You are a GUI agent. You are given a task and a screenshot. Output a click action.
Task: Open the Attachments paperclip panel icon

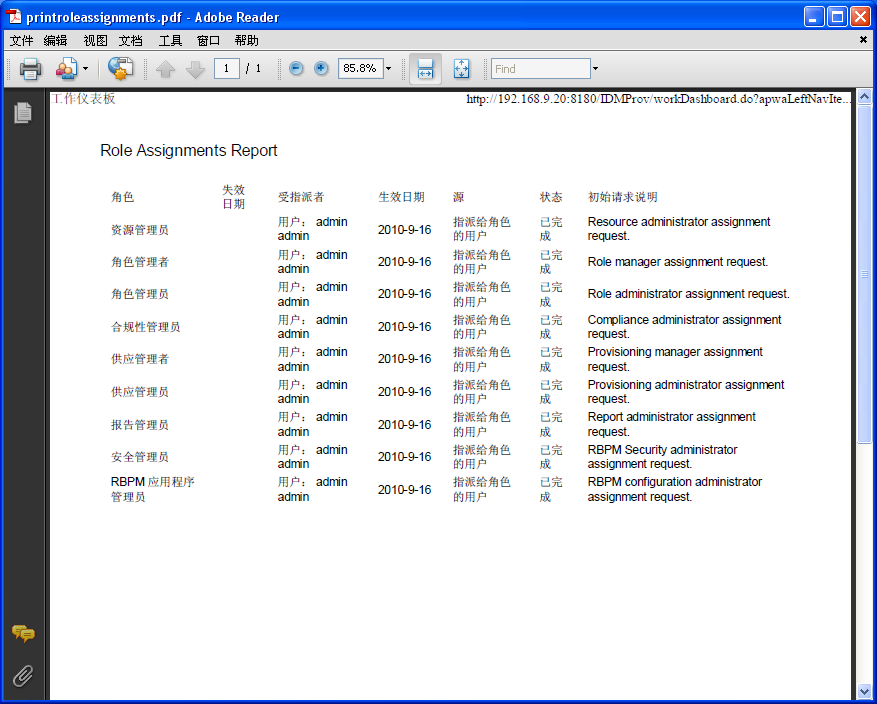click(23, 675)
